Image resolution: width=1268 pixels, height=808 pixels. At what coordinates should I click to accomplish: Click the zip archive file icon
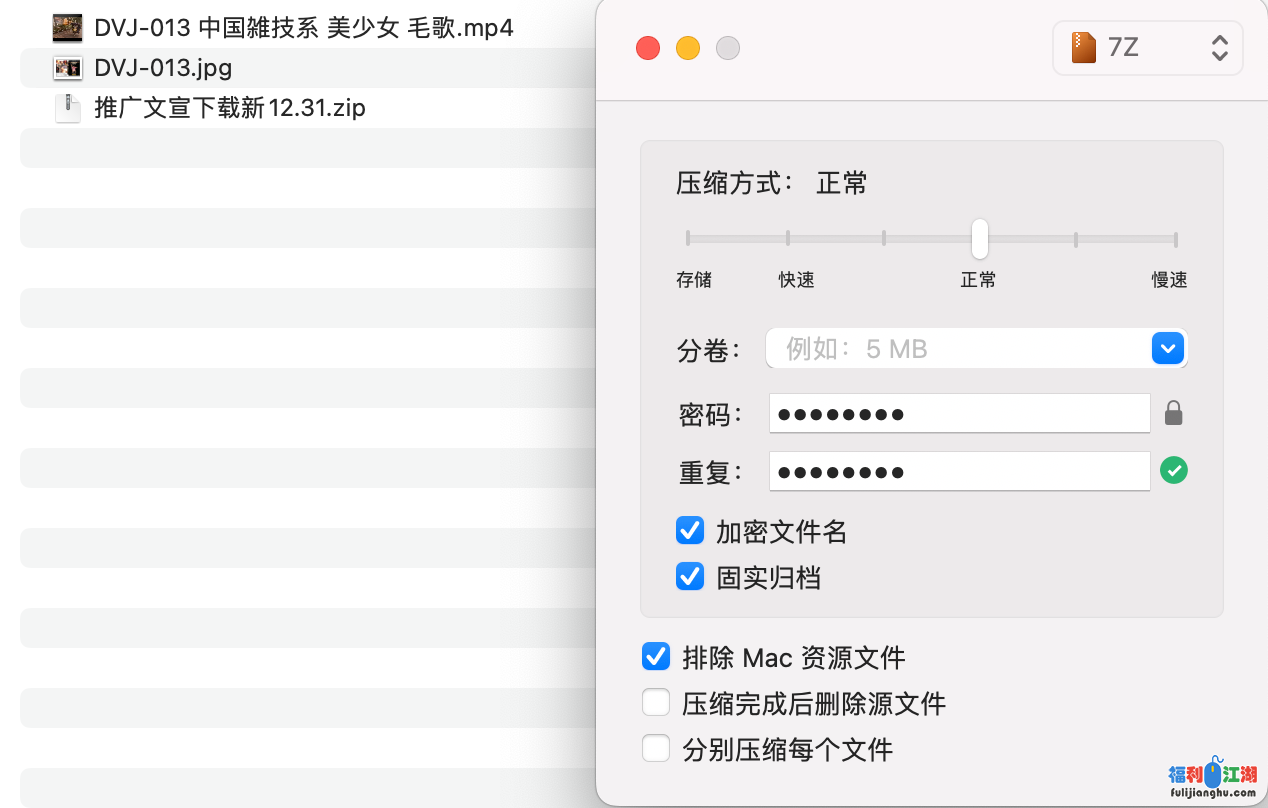(67, 108)
